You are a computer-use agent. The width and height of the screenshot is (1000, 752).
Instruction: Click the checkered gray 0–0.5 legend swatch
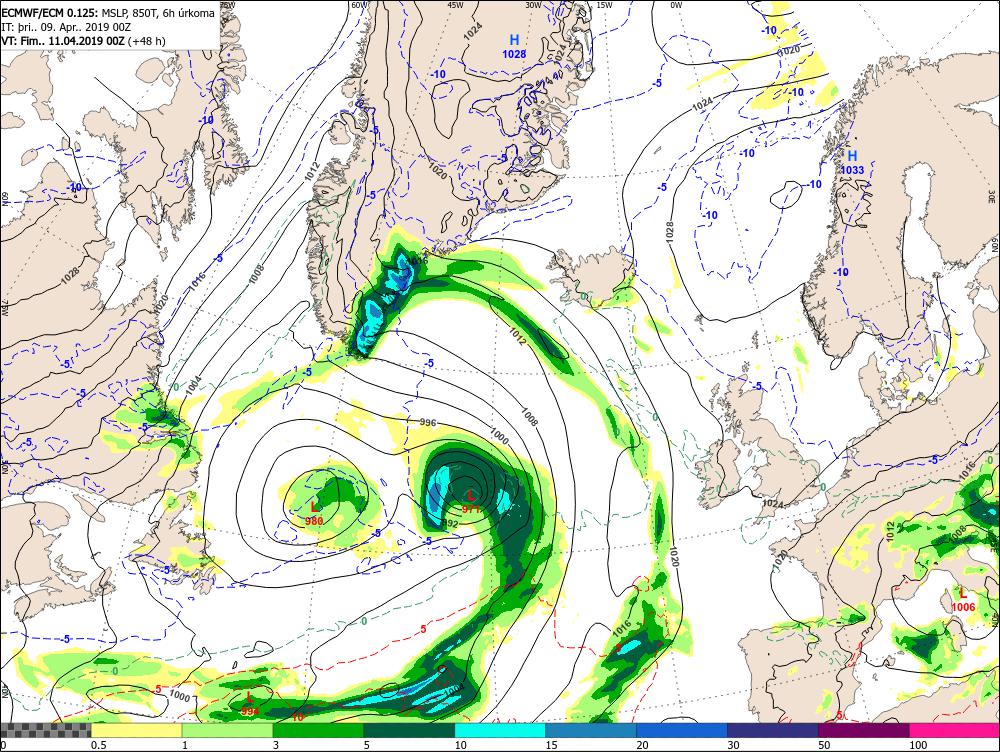coord(45,730)
